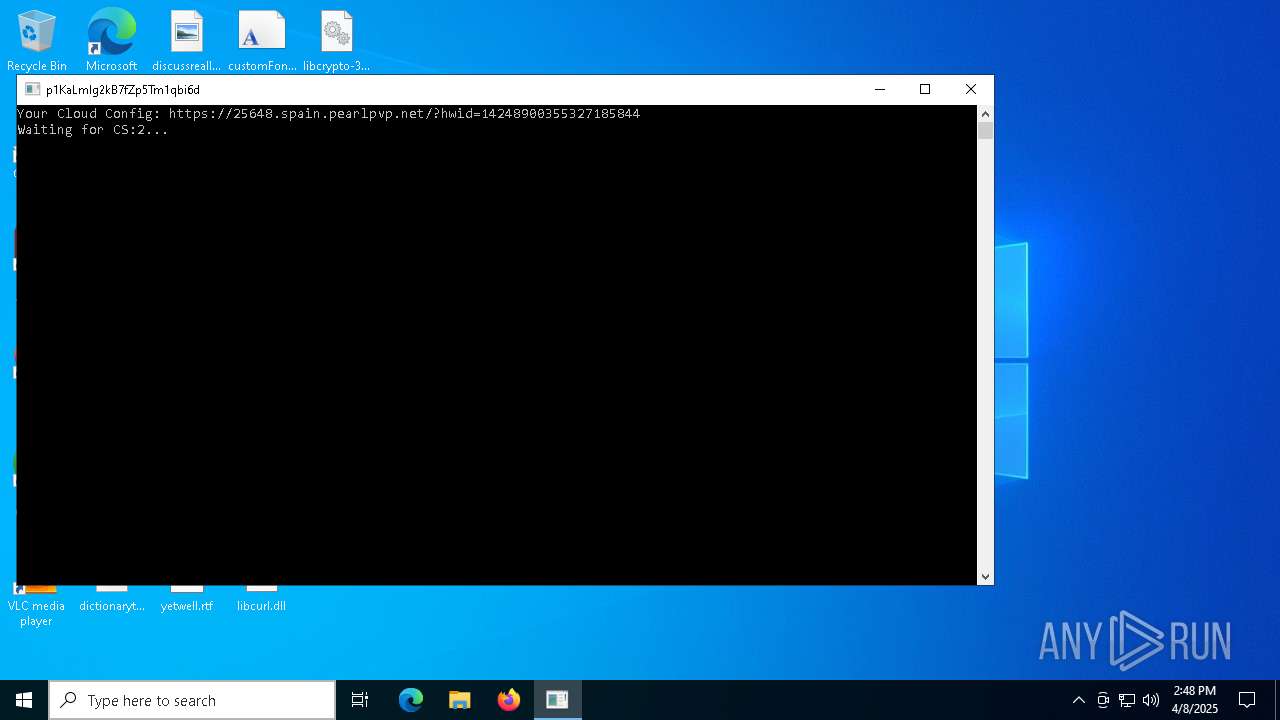The height and width of the screenshot is (720, 1280).
Task: Click the p1KaLmIg2kB7fZp5Tm1qbi6d window title
Action: coord(123,90)
